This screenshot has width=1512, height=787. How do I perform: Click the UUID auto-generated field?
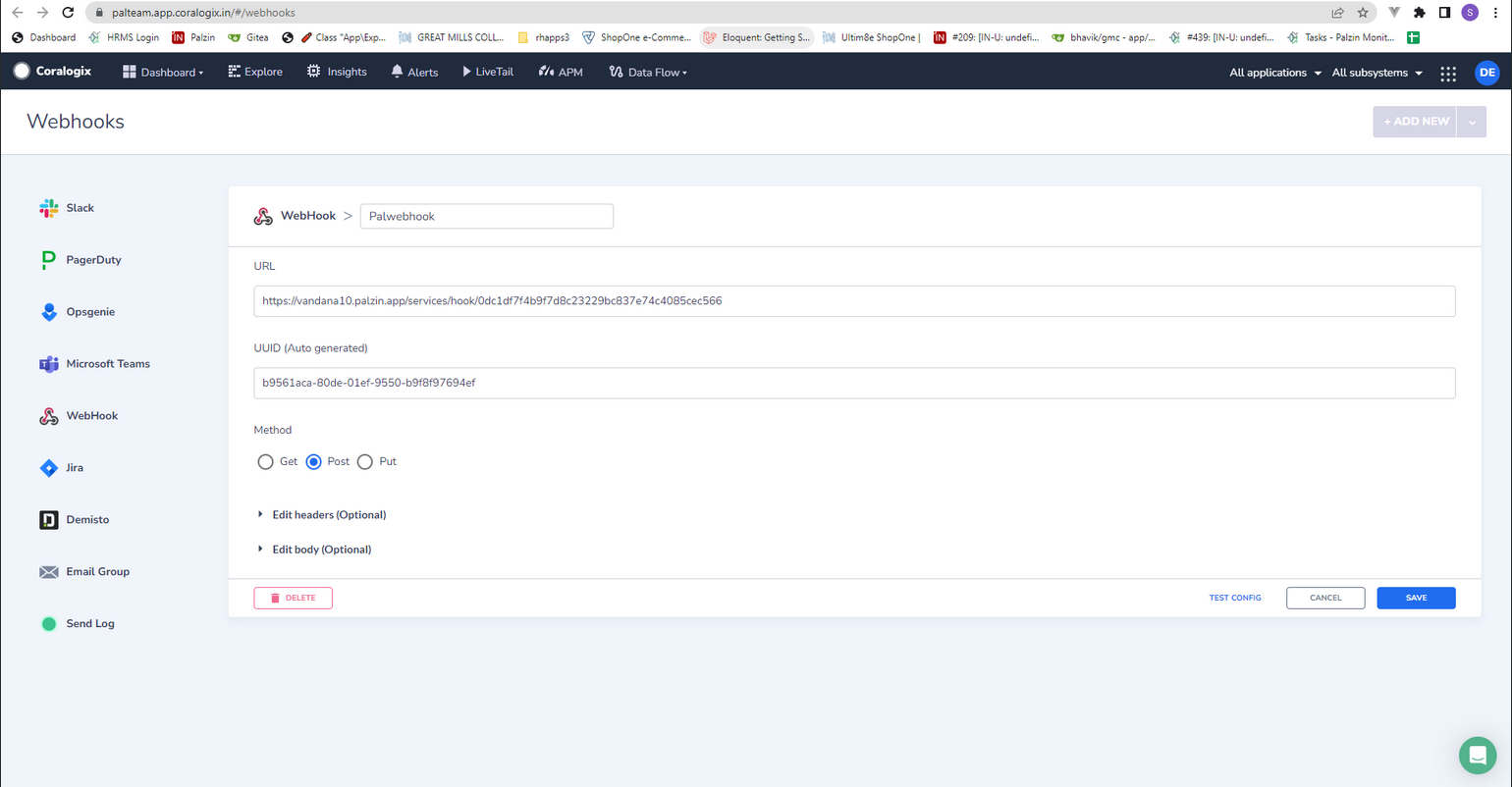coord(854,383)
